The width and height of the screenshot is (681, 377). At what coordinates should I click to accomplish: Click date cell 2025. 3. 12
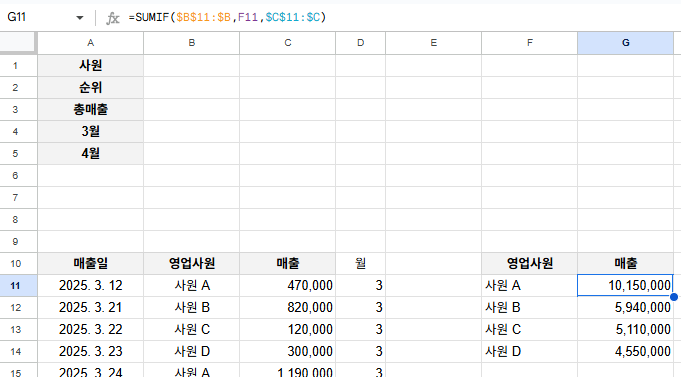[90, 285]
